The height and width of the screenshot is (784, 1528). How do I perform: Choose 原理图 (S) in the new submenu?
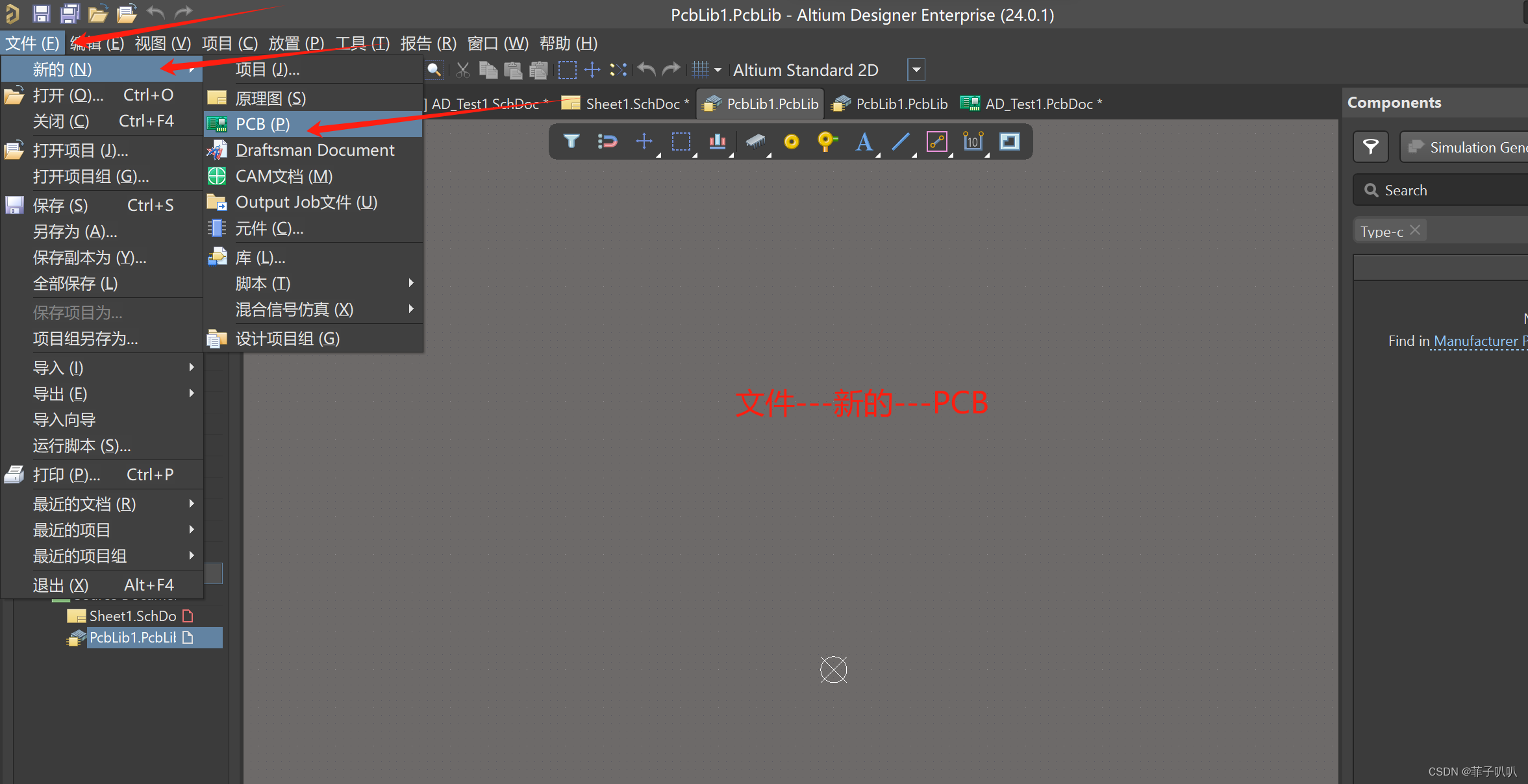[270, 98]
